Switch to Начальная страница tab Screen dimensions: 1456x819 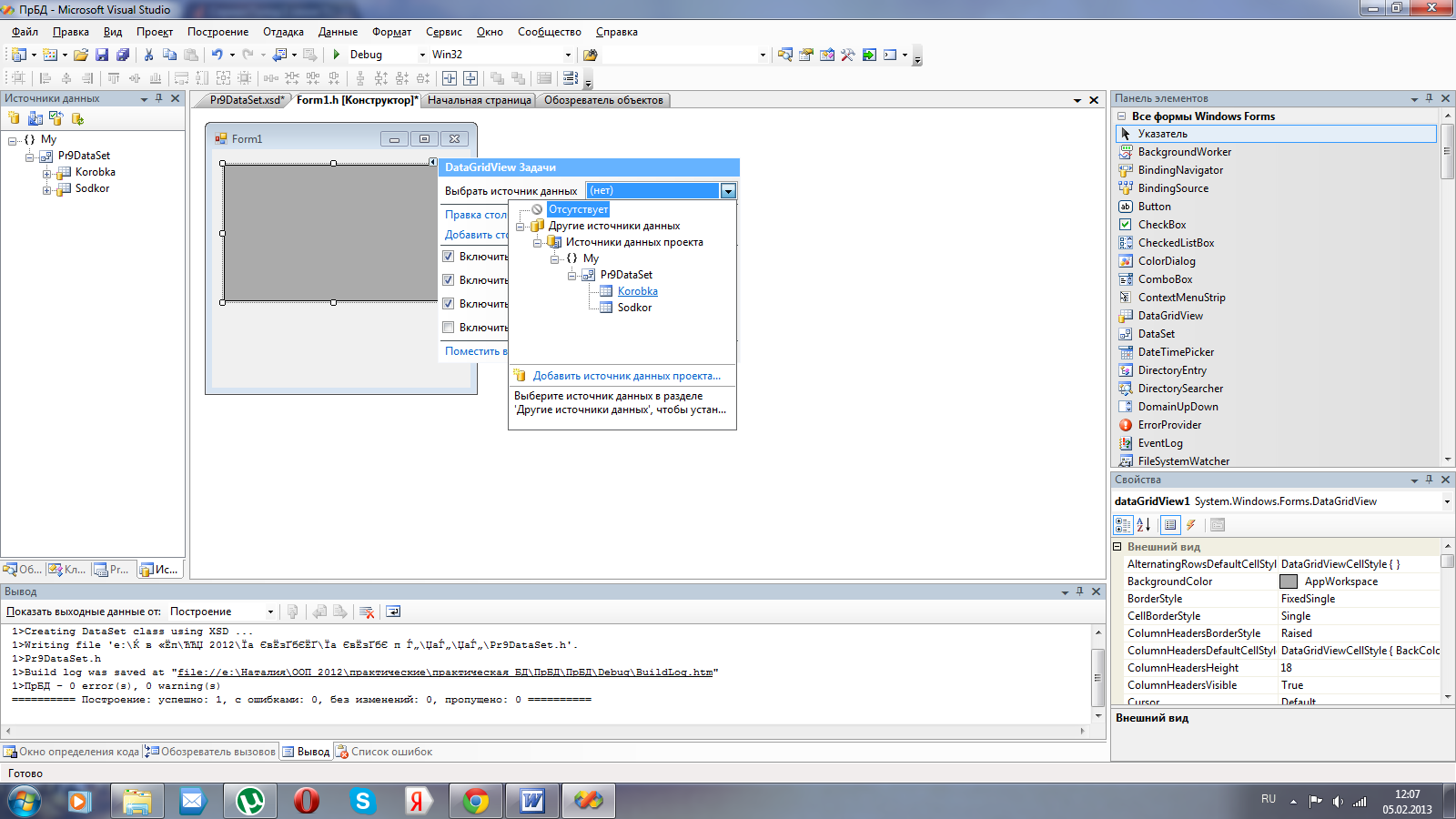coord(480,100)
